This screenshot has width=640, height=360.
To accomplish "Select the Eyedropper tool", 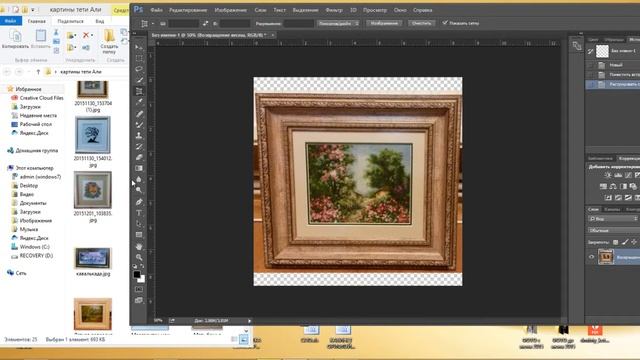I will (x=139, y=102).
